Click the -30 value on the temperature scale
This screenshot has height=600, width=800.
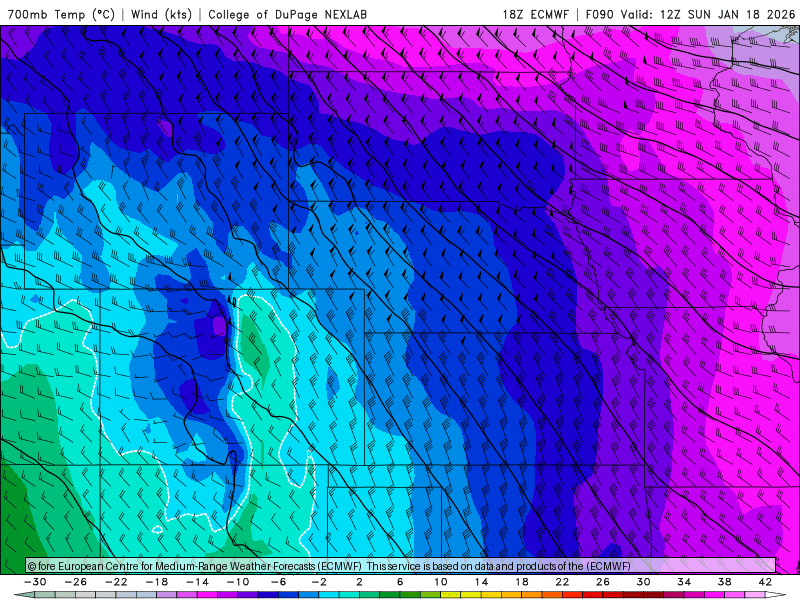click(35, 582)
